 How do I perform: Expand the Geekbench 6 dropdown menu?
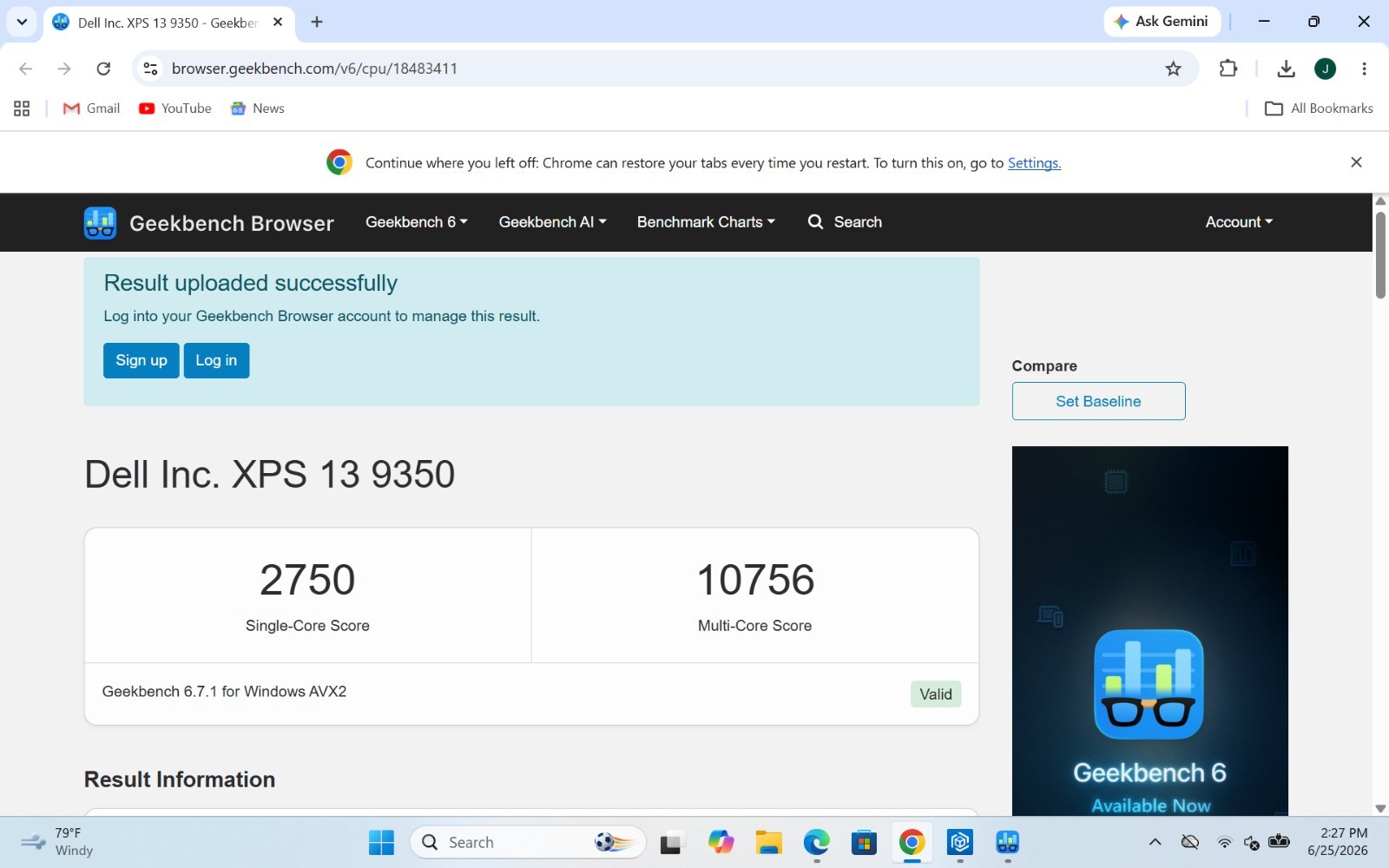tap(417, 222)
